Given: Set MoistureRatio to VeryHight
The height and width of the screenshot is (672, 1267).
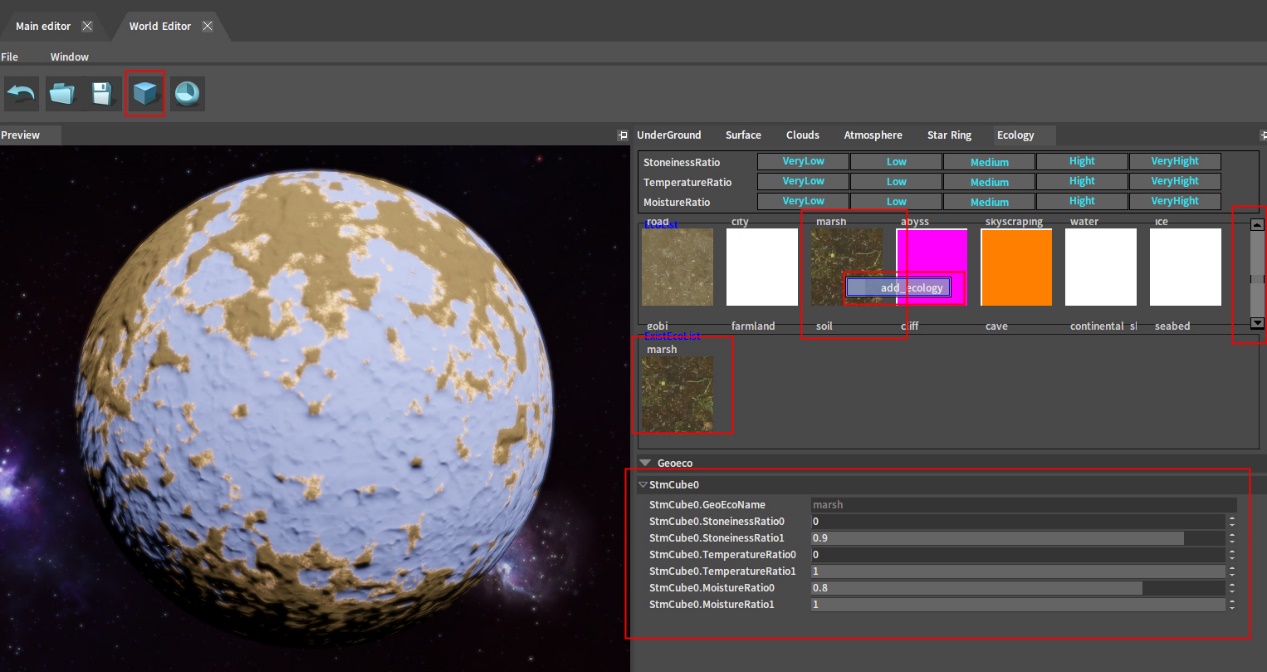Looking at the screenshot, I should 1174,201.
